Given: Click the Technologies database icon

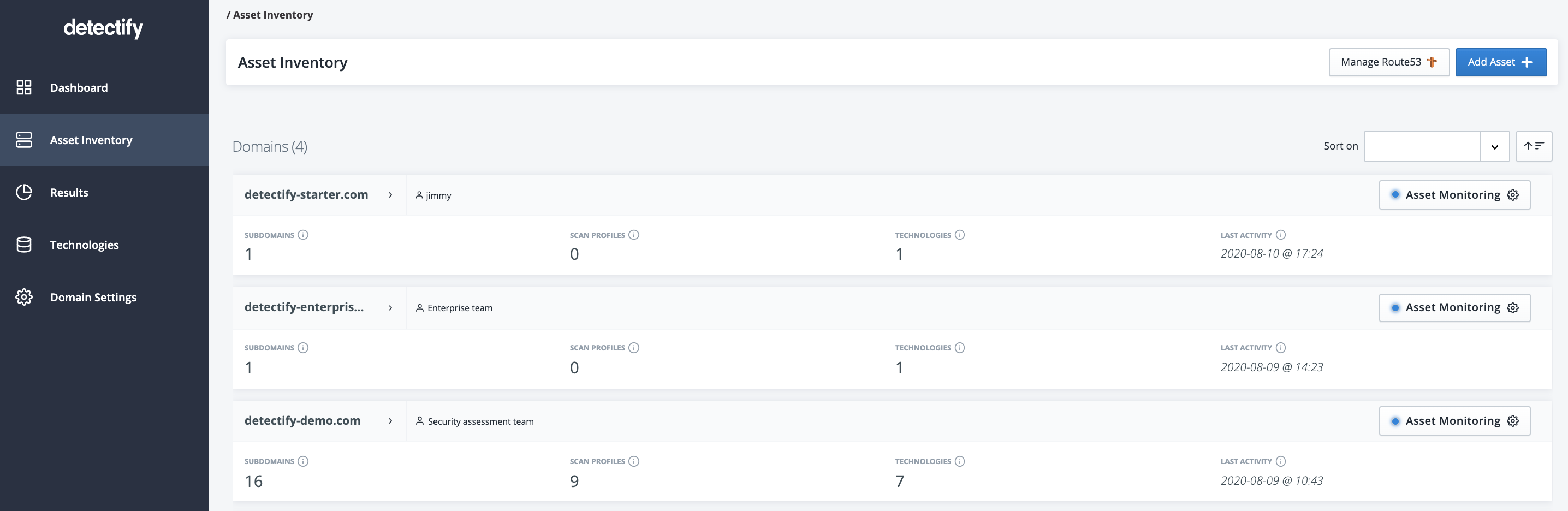Looking at the screenshot, I should click(x=23, y=245).
